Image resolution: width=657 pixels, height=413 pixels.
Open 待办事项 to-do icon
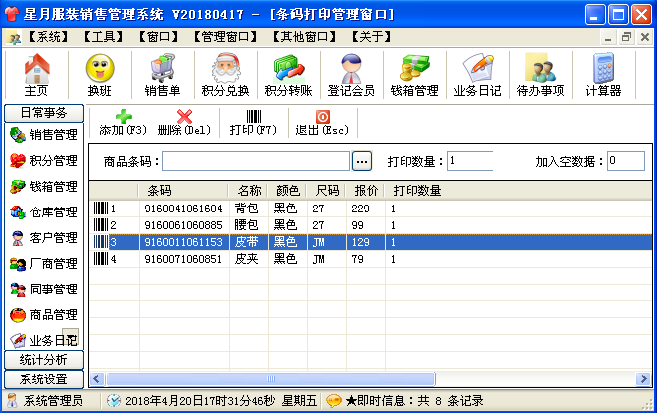(540, 75)
